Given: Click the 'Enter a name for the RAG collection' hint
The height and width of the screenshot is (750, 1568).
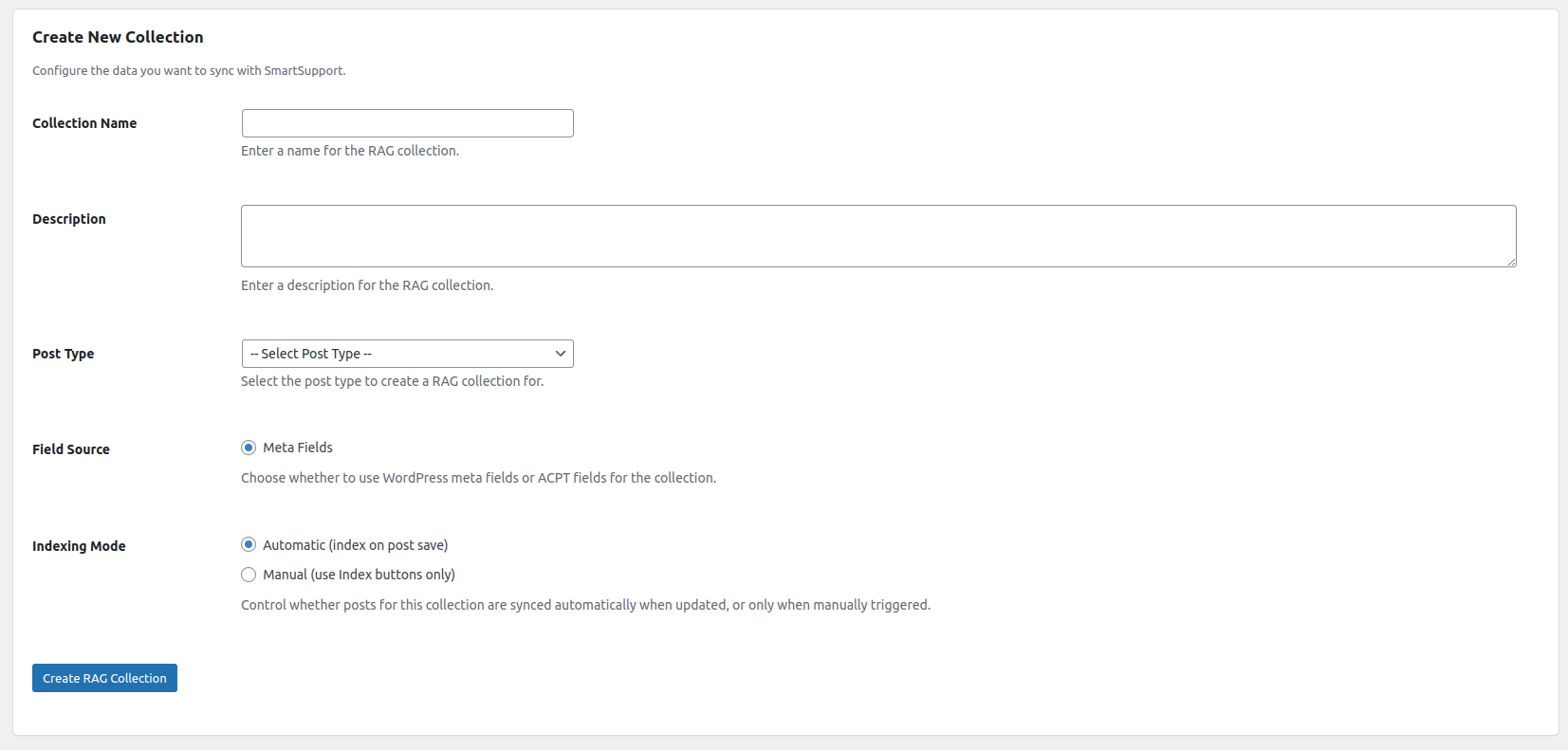Looking at the screenshot, I should pos(350,151).
